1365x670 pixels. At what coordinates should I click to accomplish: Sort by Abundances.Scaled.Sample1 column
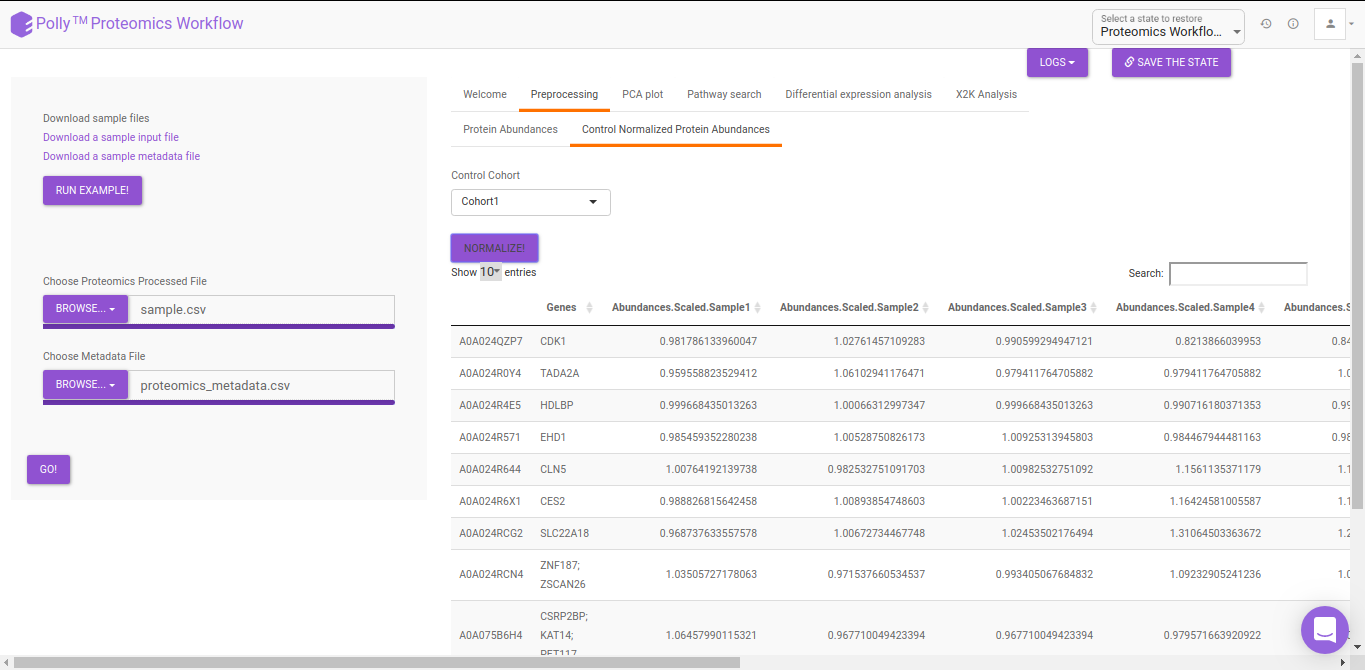tap(687, 307)
